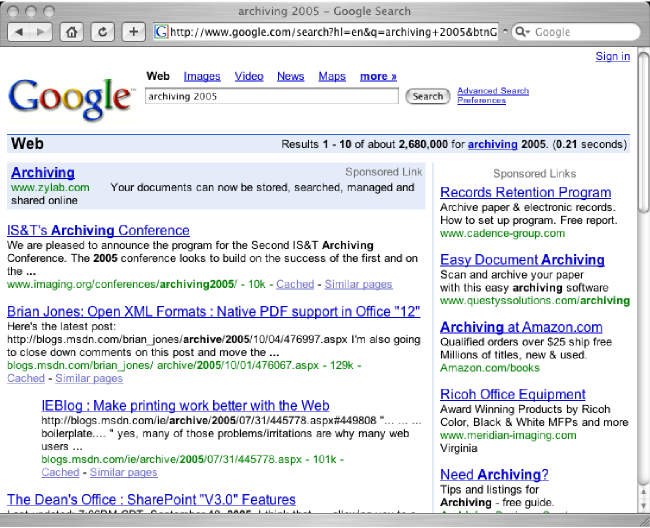Image resolution: width=650 pixels, height=528 pixels.
Task: Click the www.questyssolutions.com/archiving URL text
Action: (x=535, y=300)
